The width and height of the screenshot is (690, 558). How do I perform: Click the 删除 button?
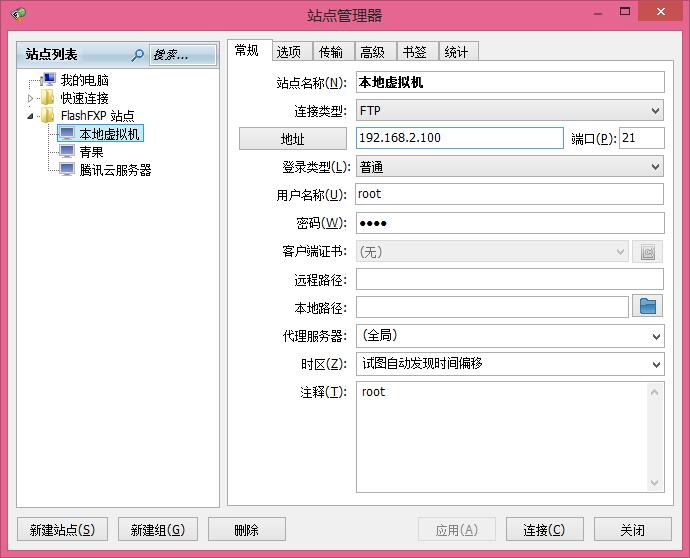pyautogui.click(x=246, y=529)
